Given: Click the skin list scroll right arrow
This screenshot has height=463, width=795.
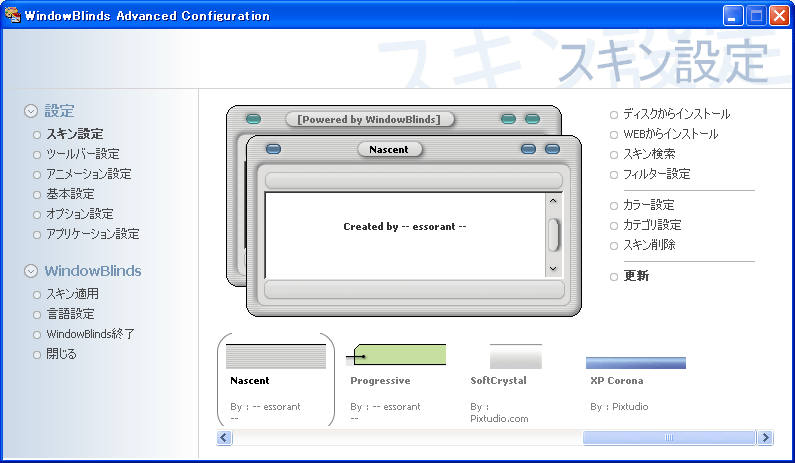Looking at the screenshot, I should point(765,438).
